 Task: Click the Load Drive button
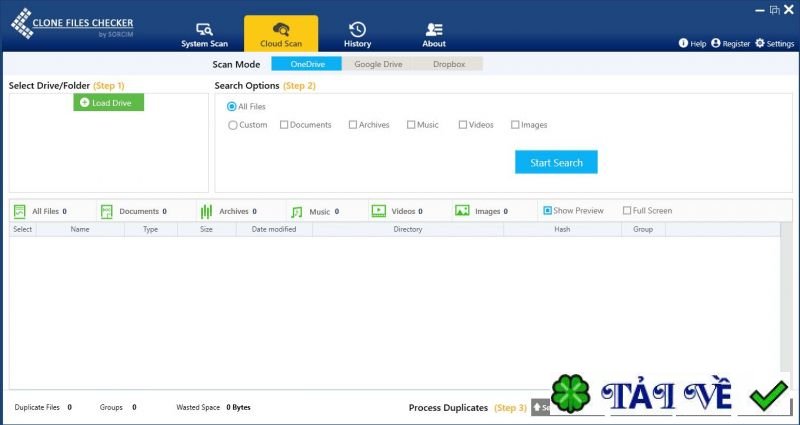pyautogui.click(x=109, y=103)
